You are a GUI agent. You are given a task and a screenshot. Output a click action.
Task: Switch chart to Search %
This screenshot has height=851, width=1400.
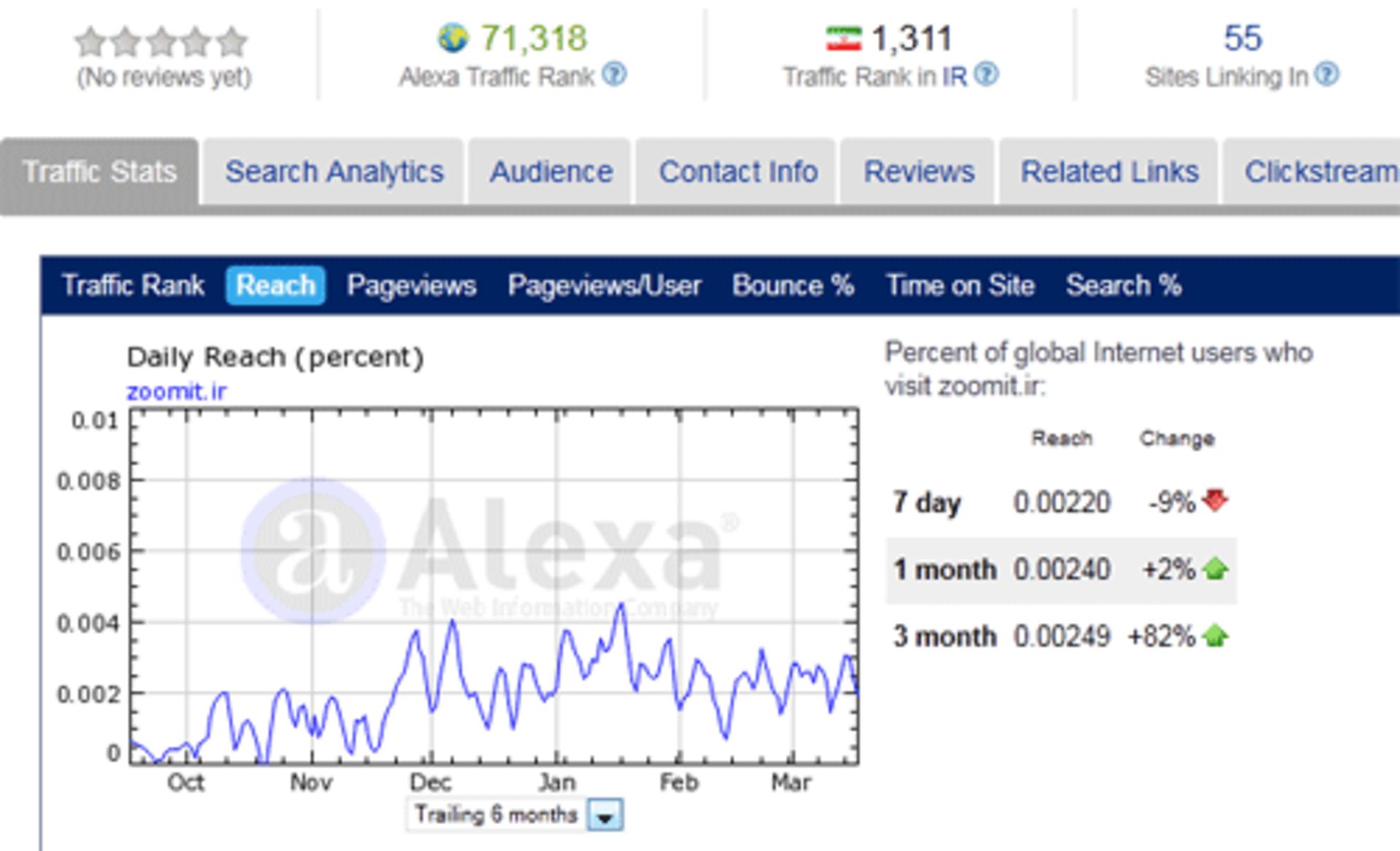1124,285
